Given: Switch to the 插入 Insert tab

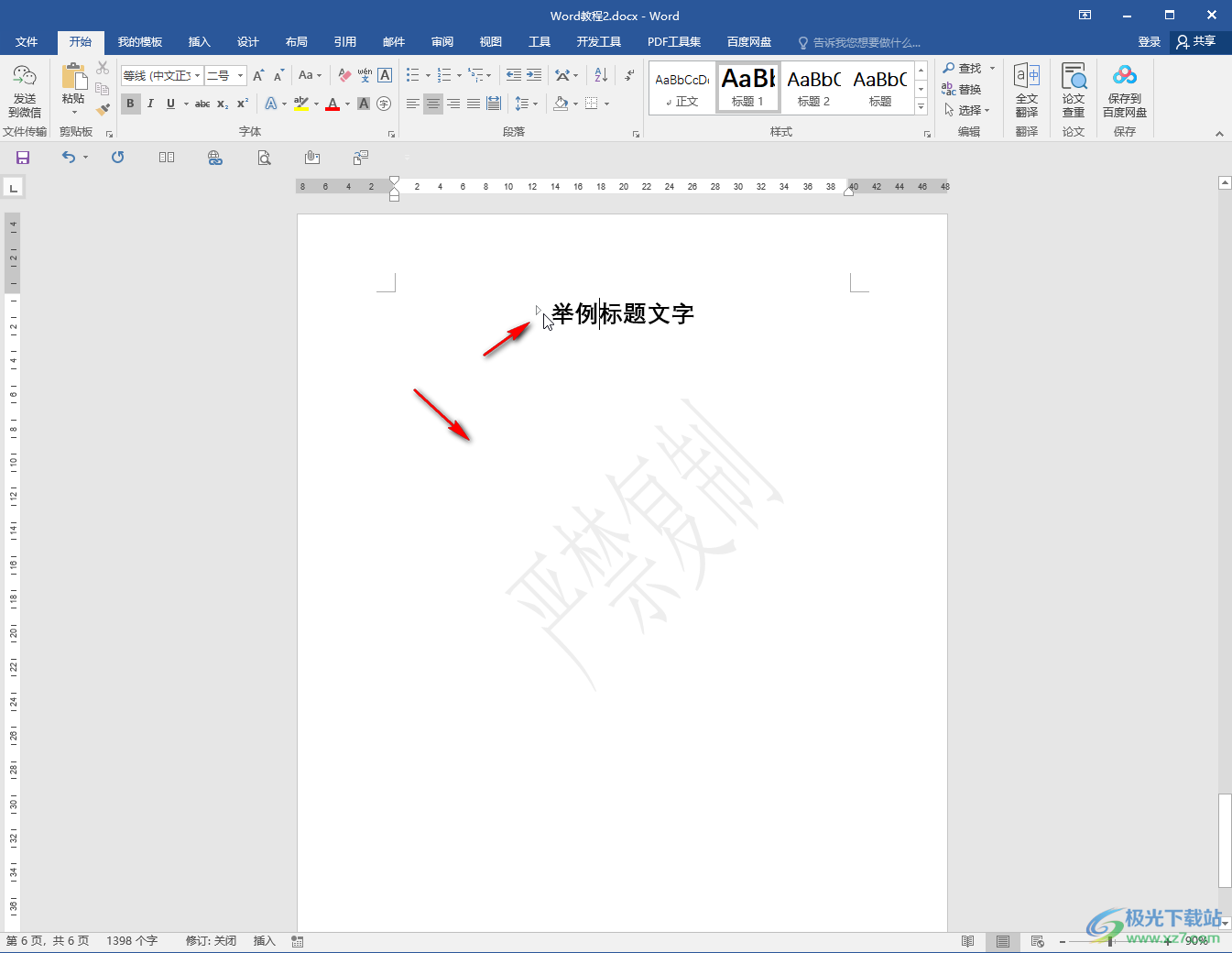Looking at the screenshot, I should (x=199, y=42).
